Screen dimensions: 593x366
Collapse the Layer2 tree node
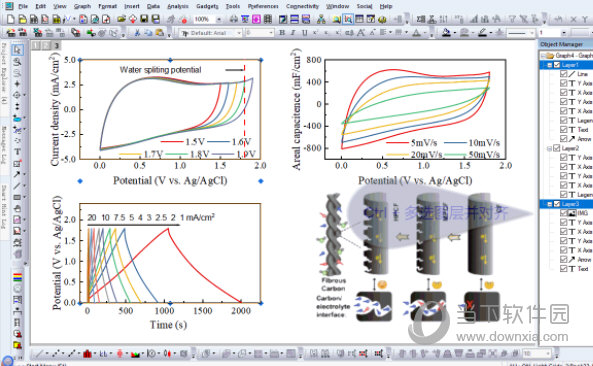550,148
